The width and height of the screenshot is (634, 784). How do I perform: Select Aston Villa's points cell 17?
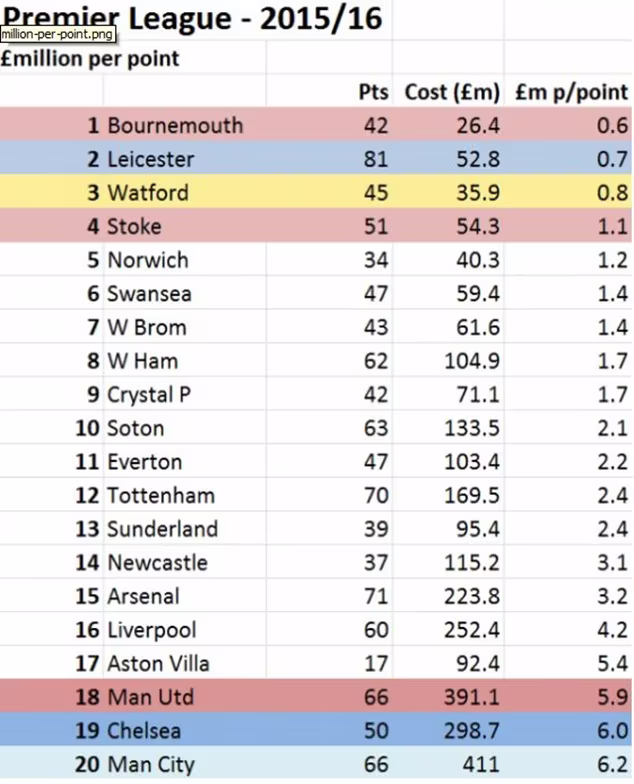tap(376, 664)
